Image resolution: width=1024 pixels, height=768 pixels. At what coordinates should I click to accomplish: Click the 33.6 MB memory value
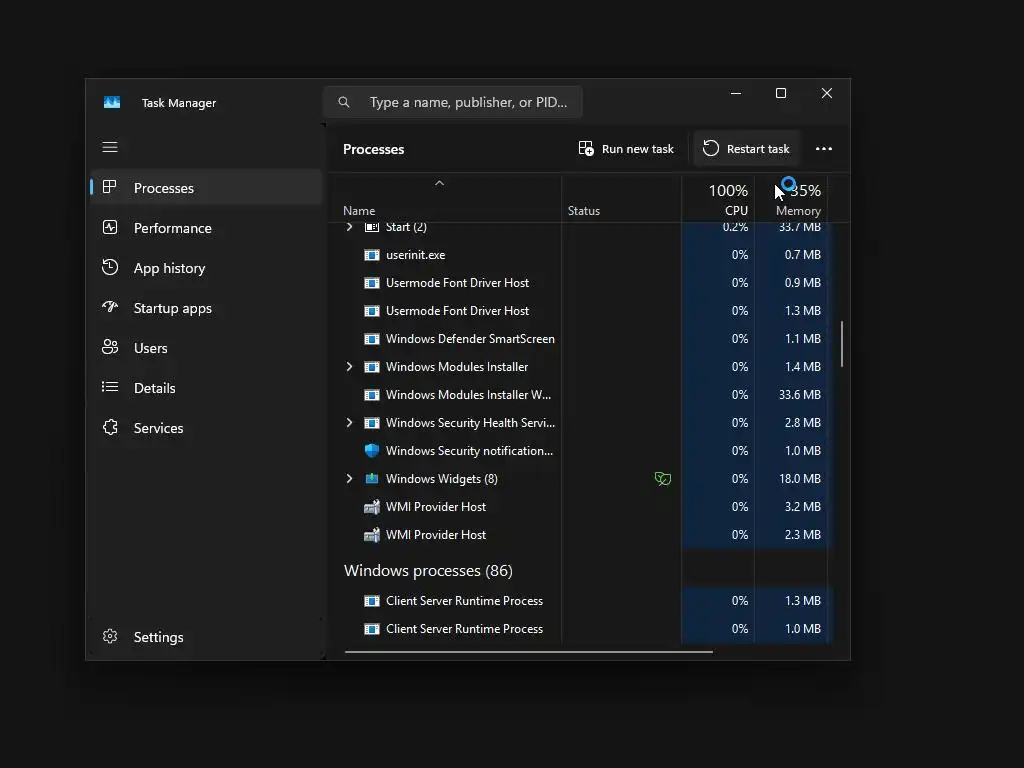coord(799,395)
